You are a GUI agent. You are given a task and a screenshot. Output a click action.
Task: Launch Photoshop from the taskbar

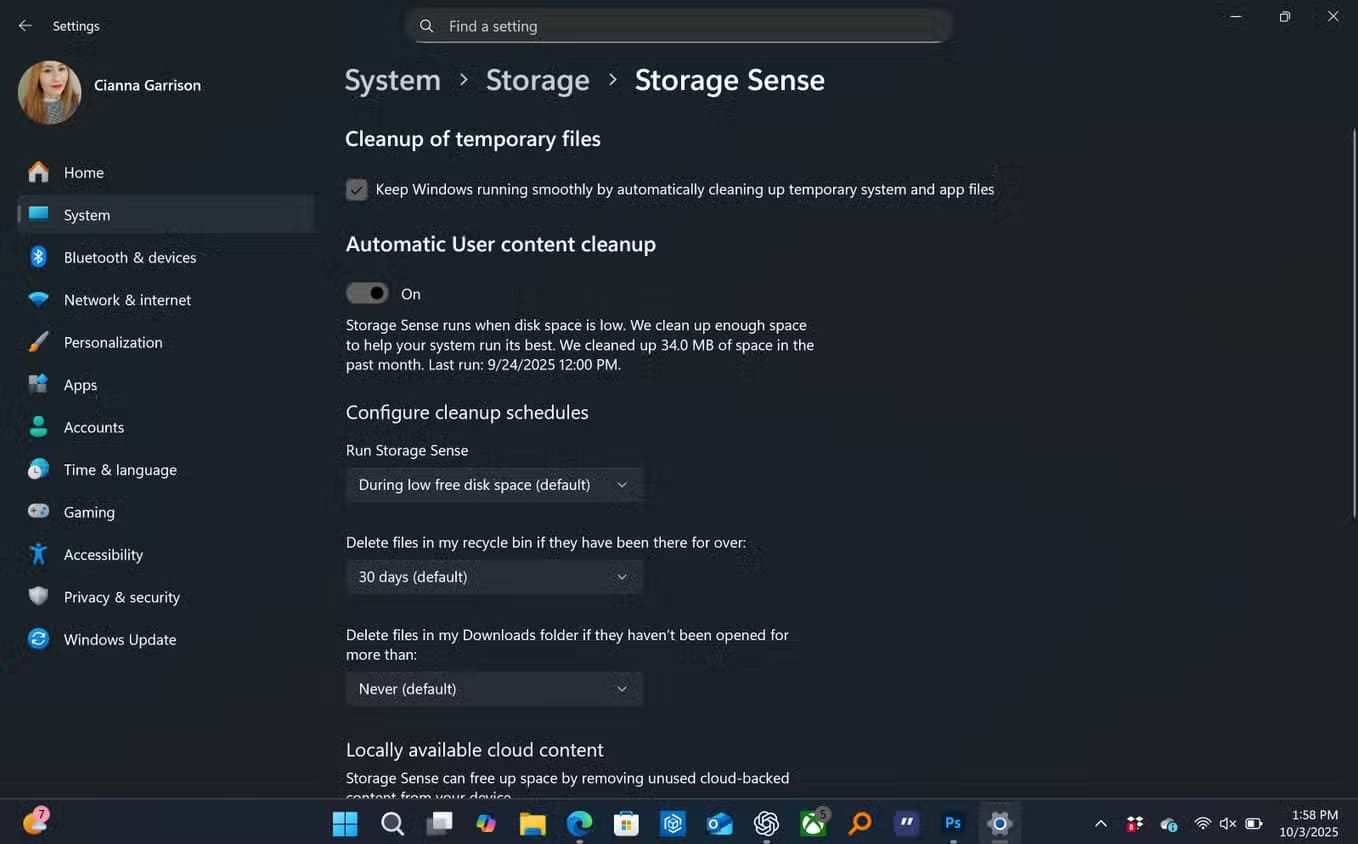[x=953, y=823]
